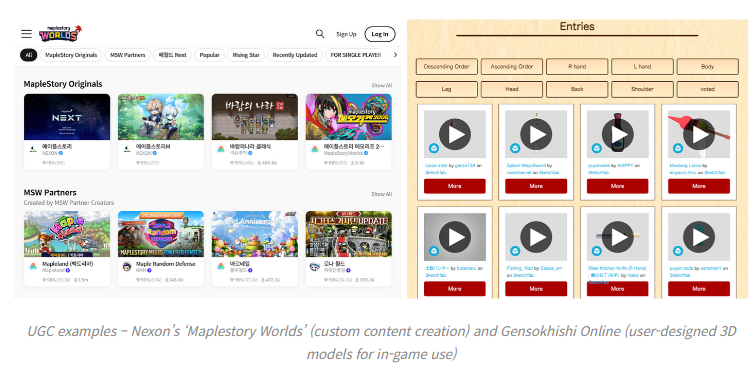Expand category chips with right chevron
Image resolution: width=753 pixels, height=371 pixels.
(395, 55)
